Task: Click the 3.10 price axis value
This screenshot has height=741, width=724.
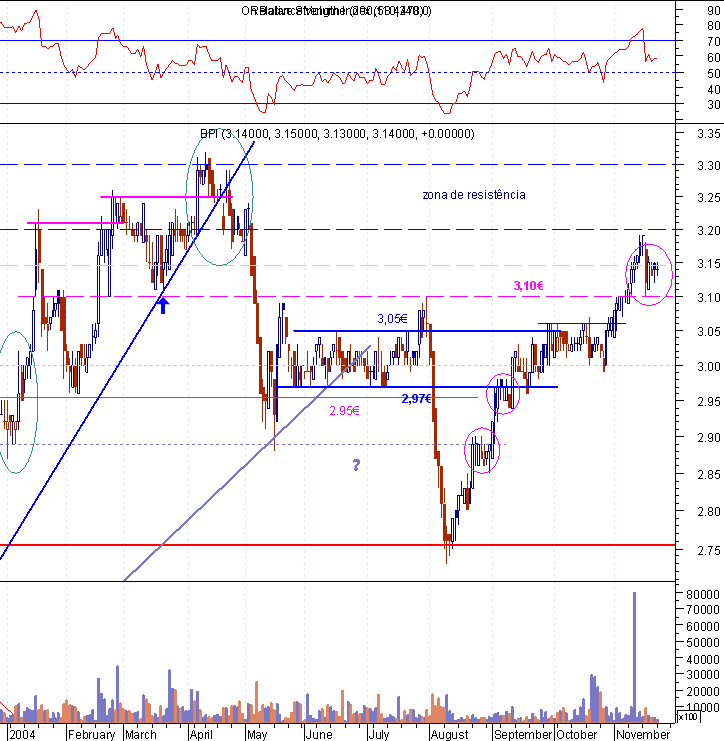Action: point(709,298)
